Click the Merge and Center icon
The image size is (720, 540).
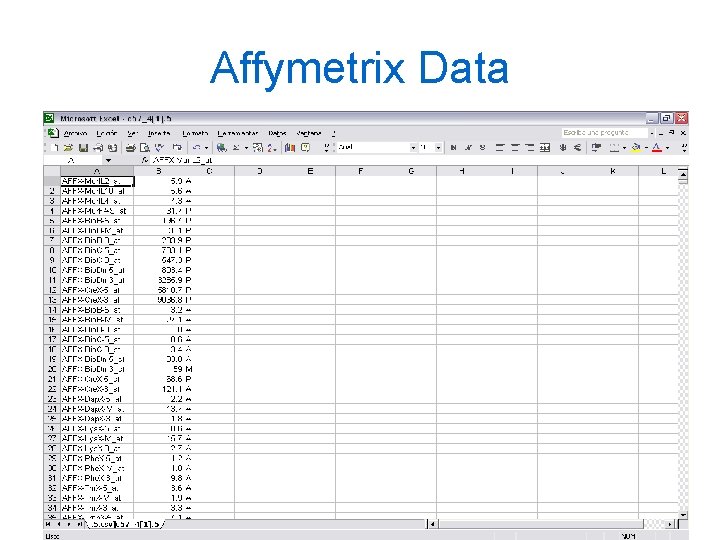545,147
